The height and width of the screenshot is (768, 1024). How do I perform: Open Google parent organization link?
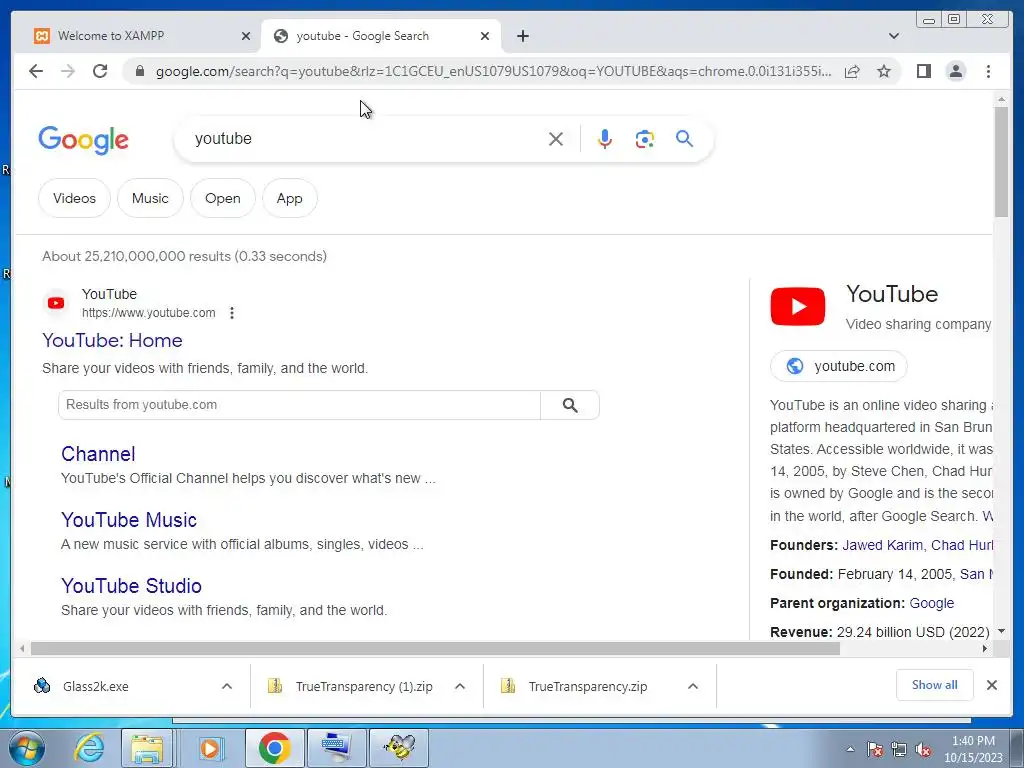click(x=931, y=603)
